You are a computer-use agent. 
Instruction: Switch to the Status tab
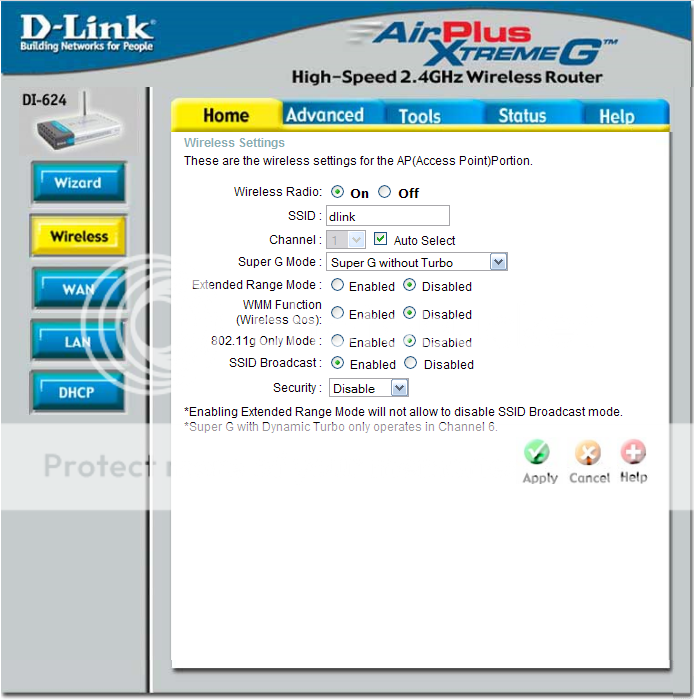(522, 115)
